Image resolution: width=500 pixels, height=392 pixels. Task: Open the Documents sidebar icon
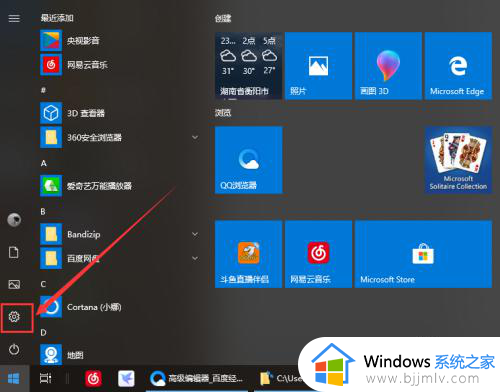click(x=14, y=252)
